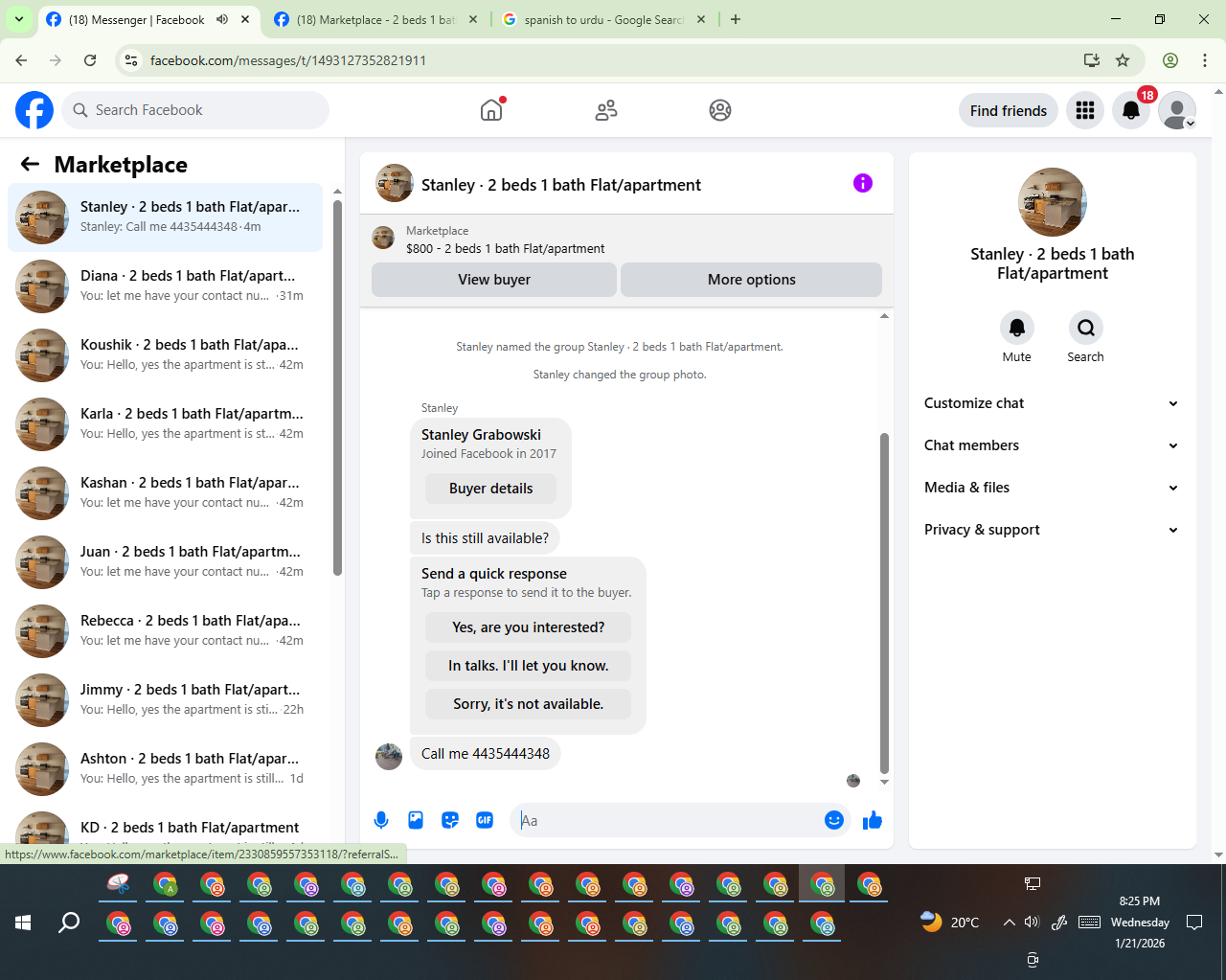Open the notification center on taskbar
This screenshot has height=980, width=1226.
(x=1194, y=923)
